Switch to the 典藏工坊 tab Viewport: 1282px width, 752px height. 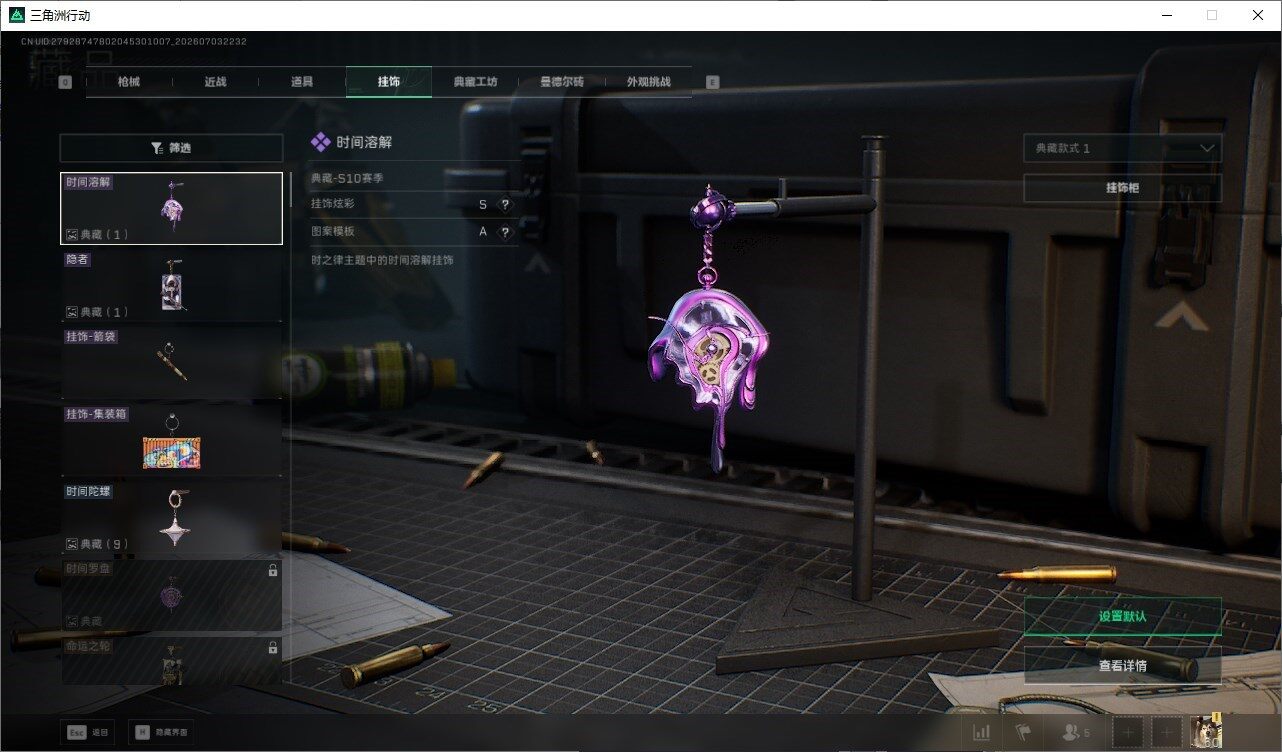tap(475, 82)
